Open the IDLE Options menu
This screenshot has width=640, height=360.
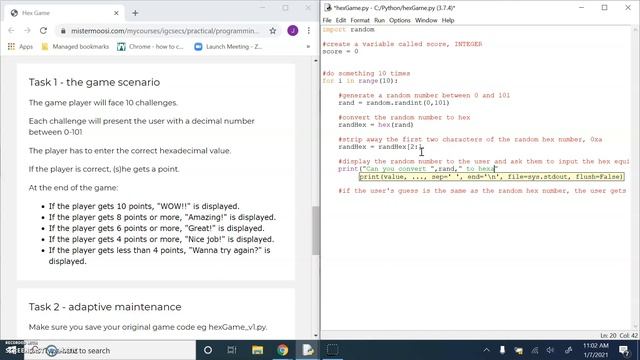400,20
